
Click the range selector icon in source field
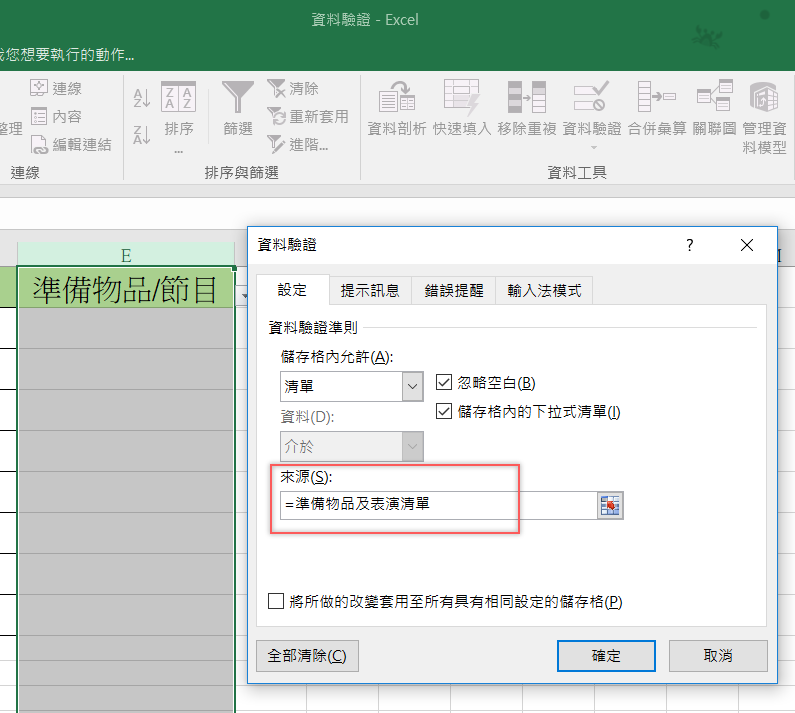(x=610, y=506)
